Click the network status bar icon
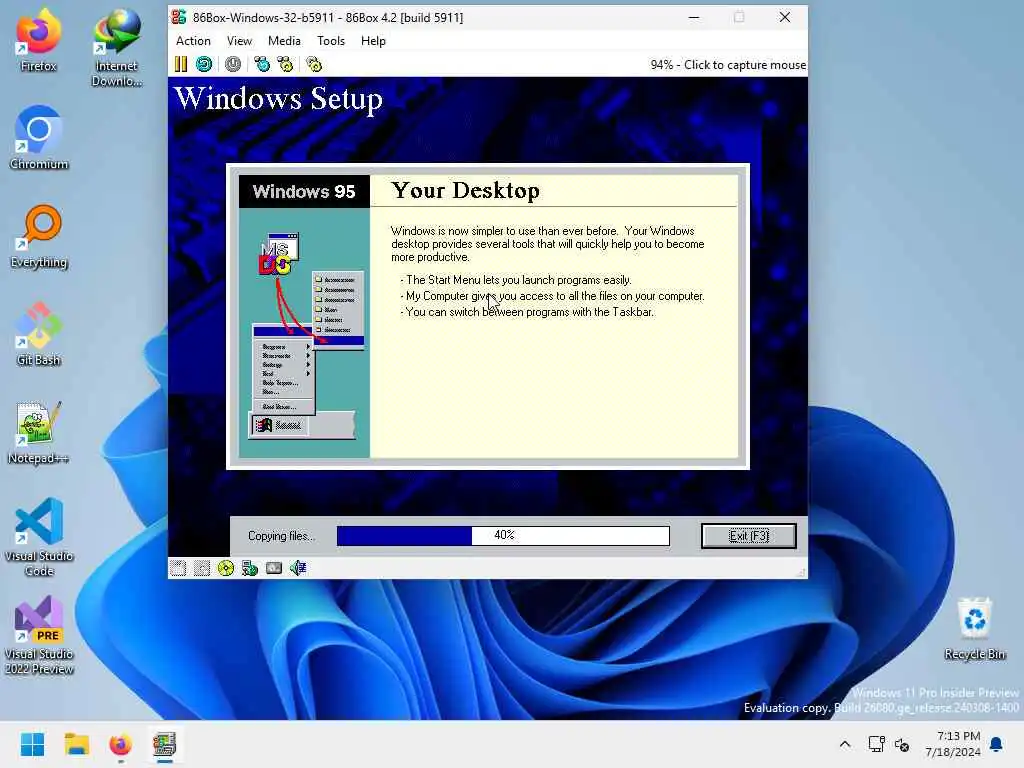The width and height of the screenshot is (1024, 768). coord(249,568)
